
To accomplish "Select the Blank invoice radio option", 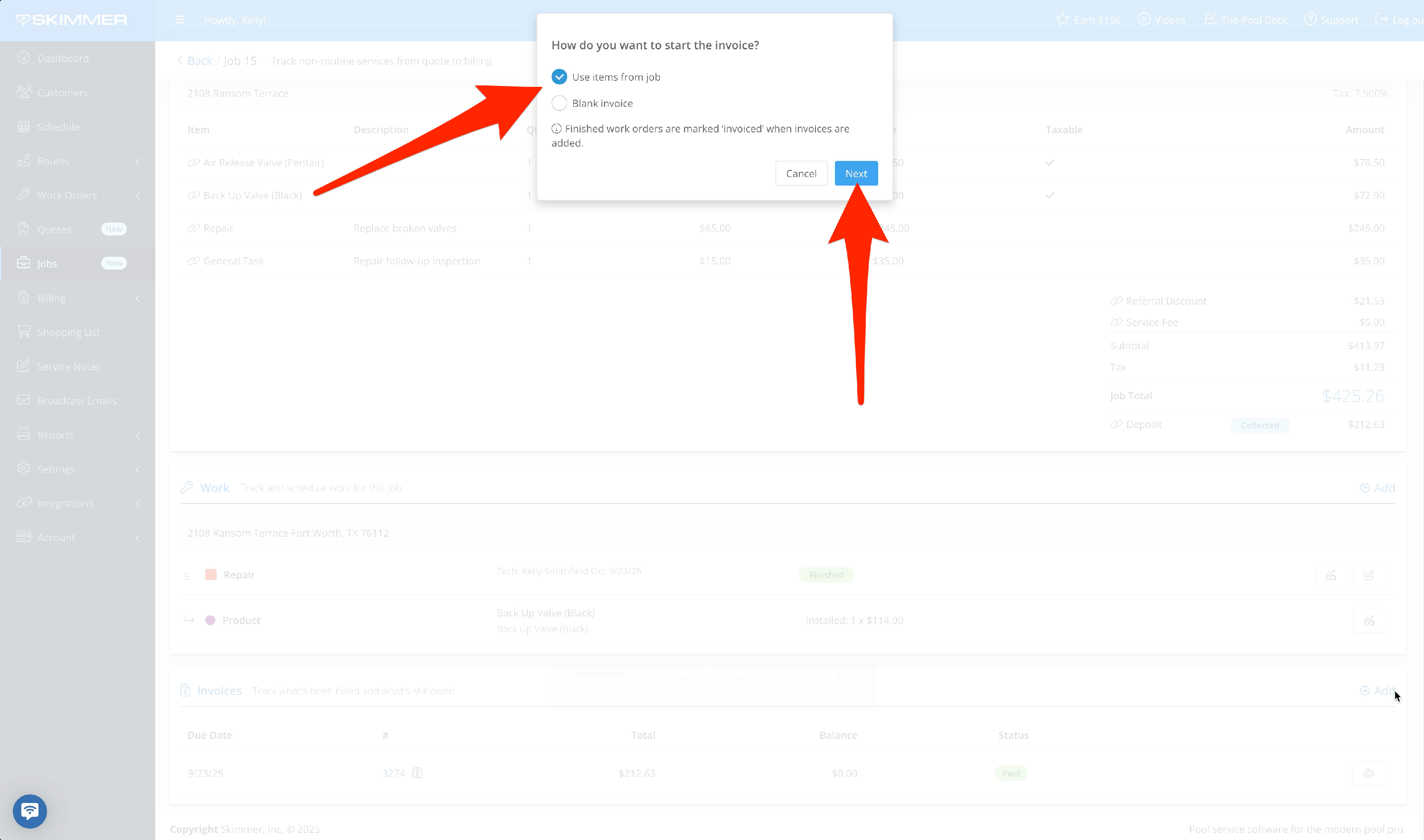I will pyautogui.click(x=559, y=103).
